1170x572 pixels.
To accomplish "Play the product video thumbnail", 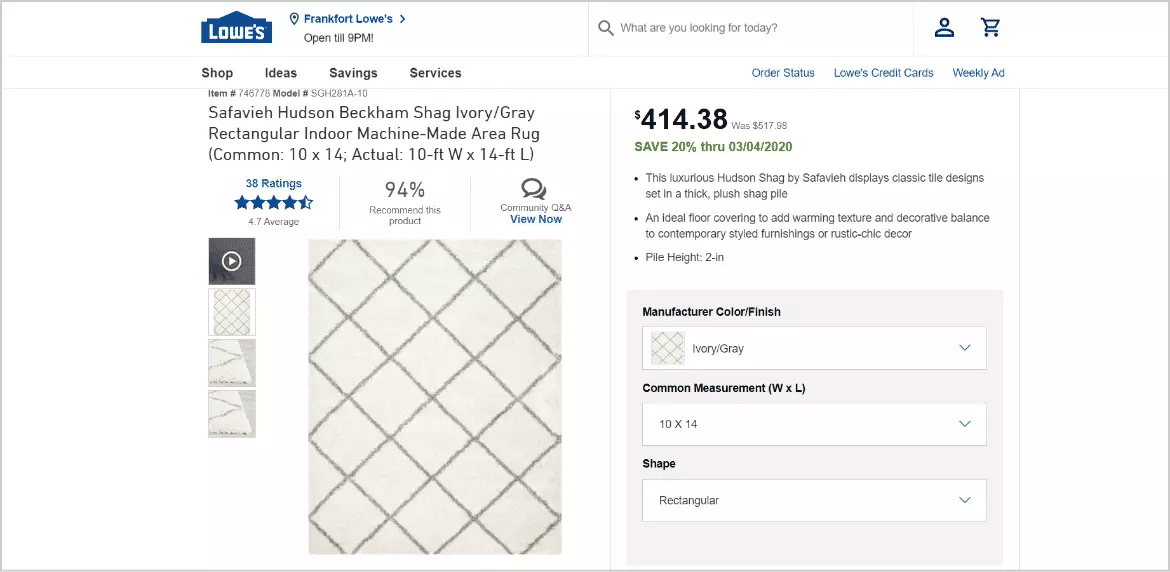I will pyautogui.click(x=232, y=261).
